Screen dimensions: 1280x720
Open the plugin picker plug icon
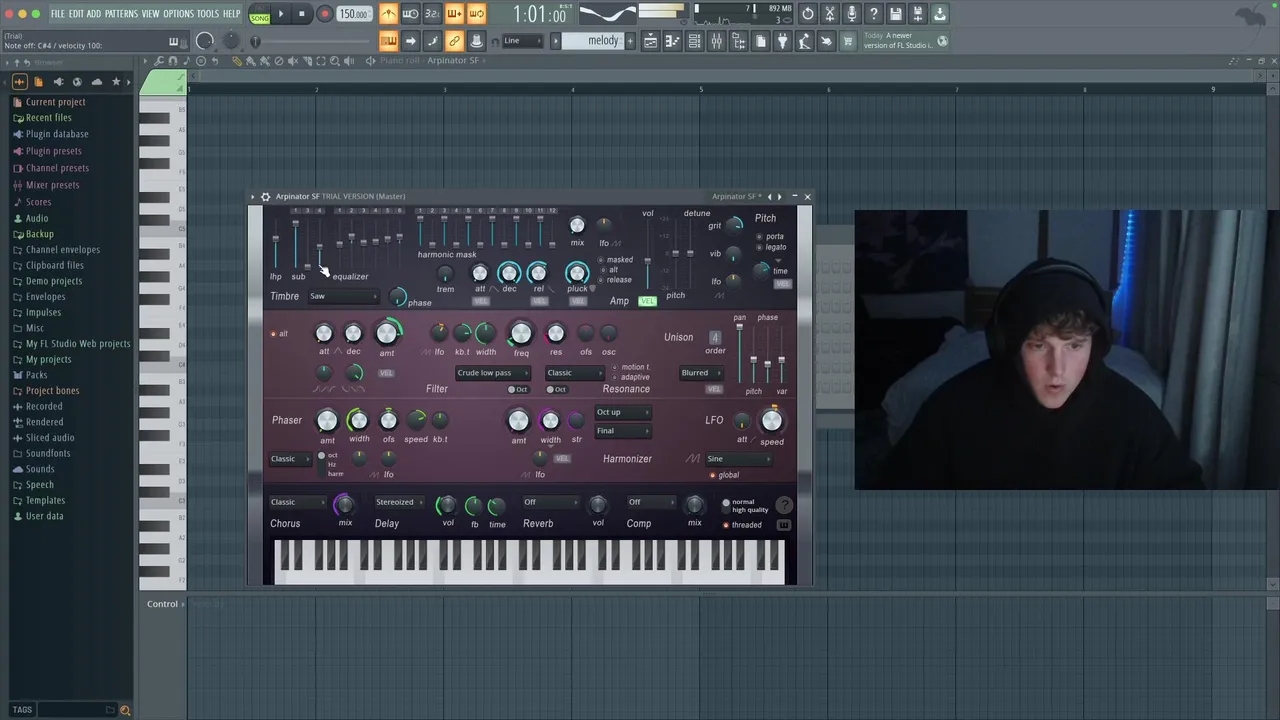click(x=782, y=41)
